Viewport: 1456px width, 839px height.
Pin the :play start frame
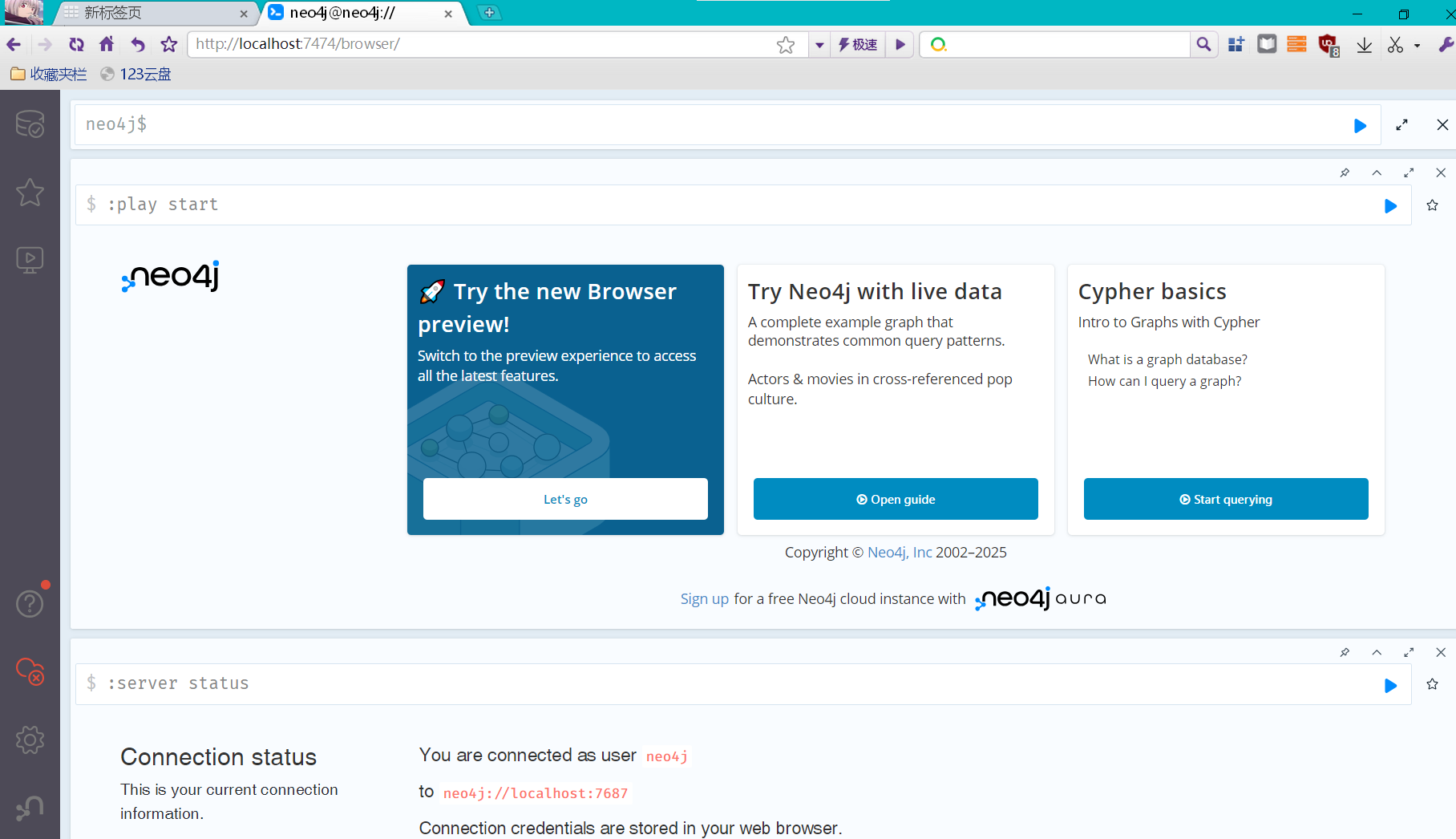click(1345, 172)
